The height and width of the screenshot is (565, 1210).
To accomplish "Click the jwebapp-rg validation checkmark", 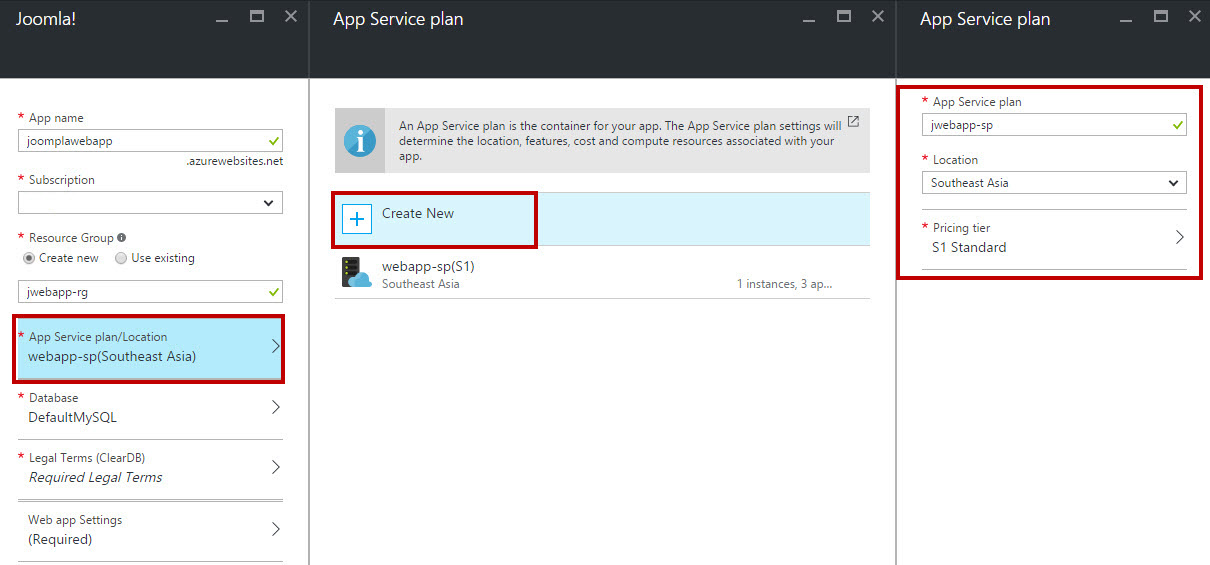I will coord(274,291).
